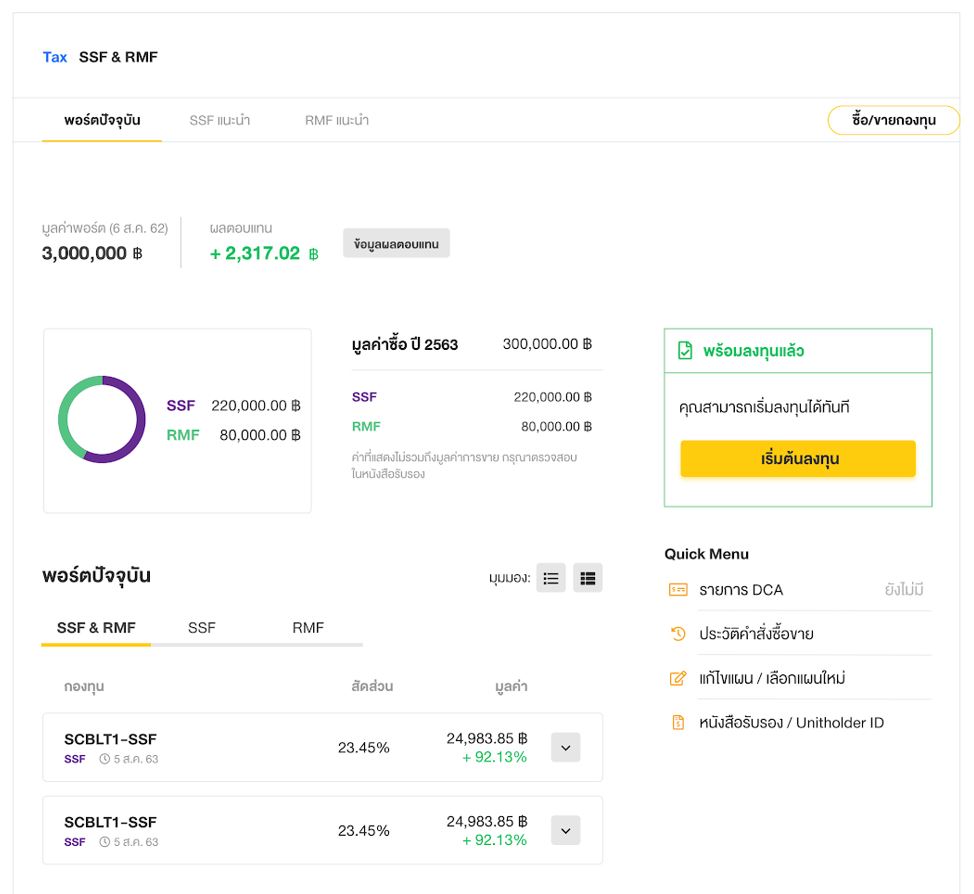Open the SSF แนะนำ tab

click(219, 120)
